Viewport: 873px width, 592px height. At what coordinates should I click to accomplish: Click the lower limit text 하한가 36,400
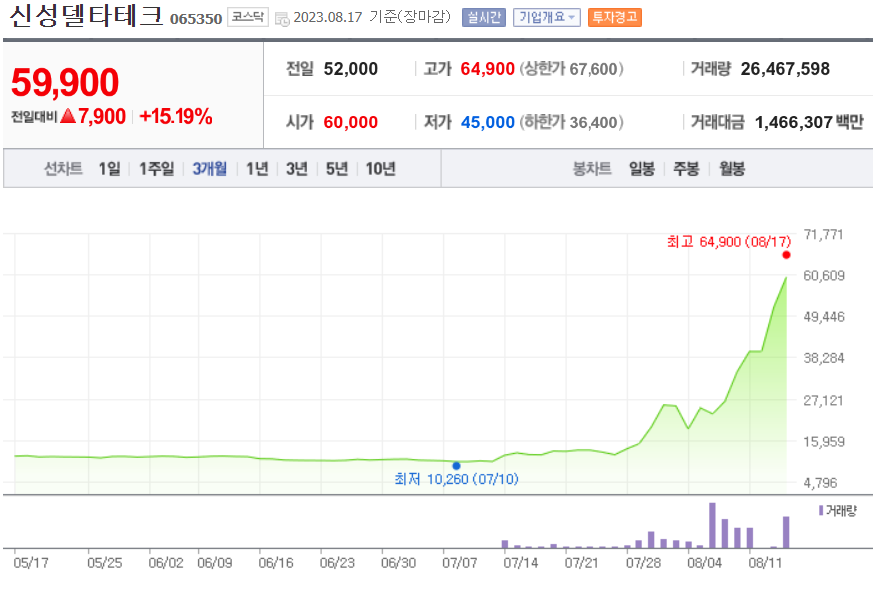(571, 122)
